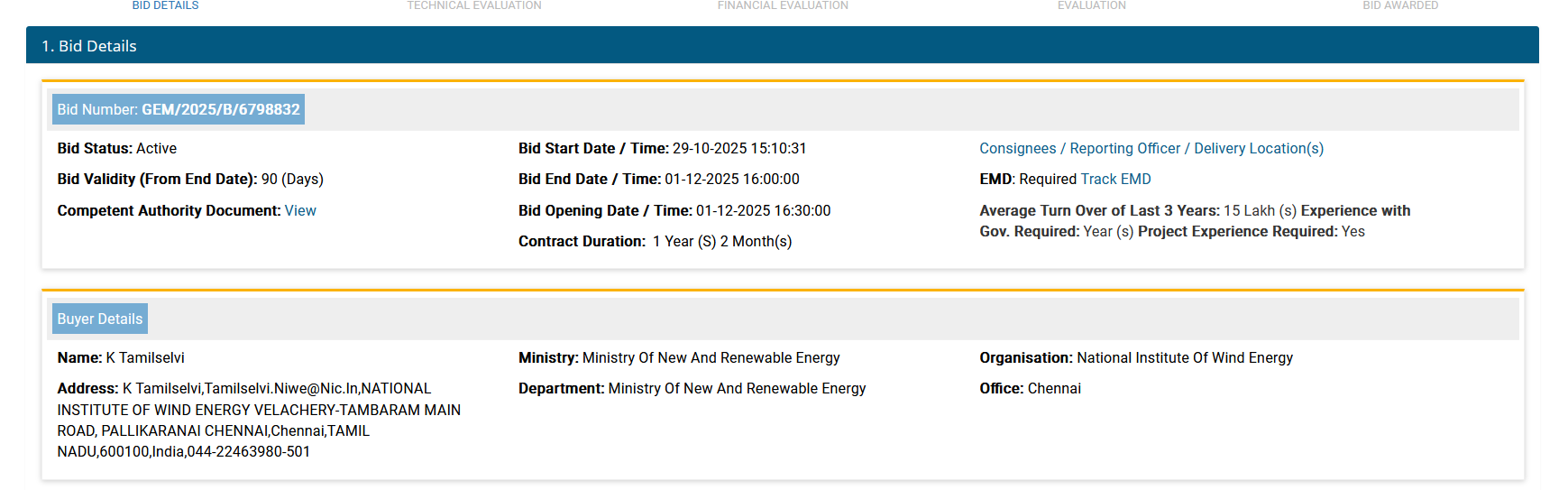The height and width of the screenshot is (490, 1568).
Task: Click the Organisation National Institute Of Wind Energy
Action: (1184, 358)
